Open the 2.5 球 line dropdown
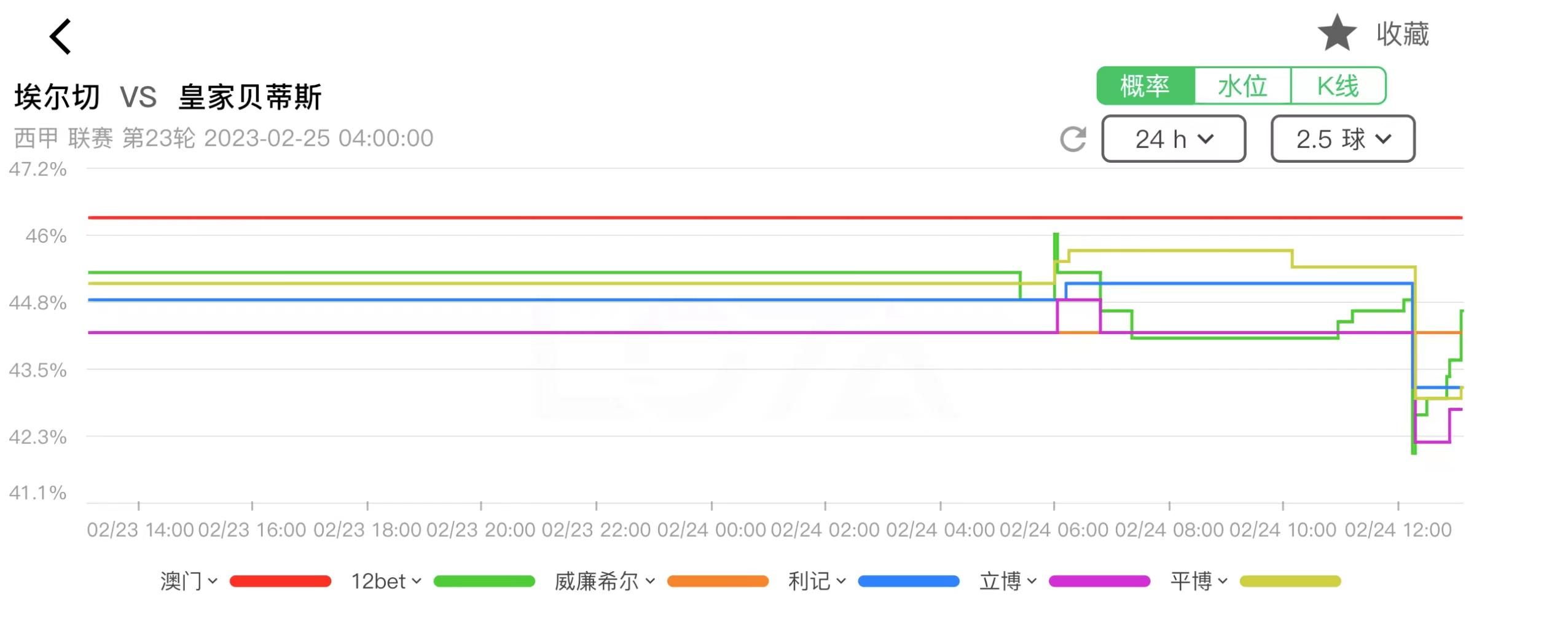 pos(1343,139)
